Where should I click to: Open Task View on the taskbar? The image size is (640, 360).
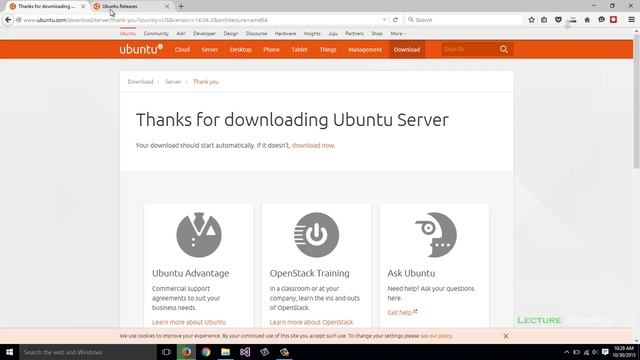tap(166, 352)
